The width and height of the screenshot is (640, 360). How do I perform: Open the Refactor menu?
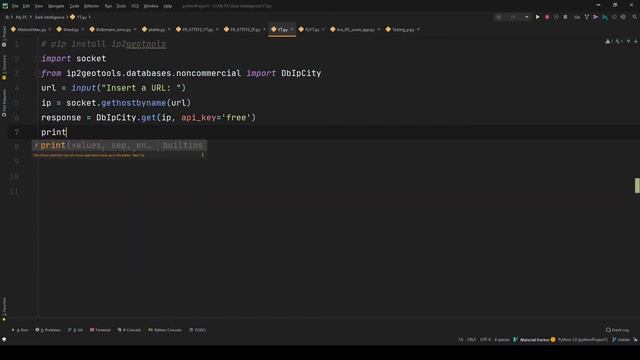click(91, 6)
